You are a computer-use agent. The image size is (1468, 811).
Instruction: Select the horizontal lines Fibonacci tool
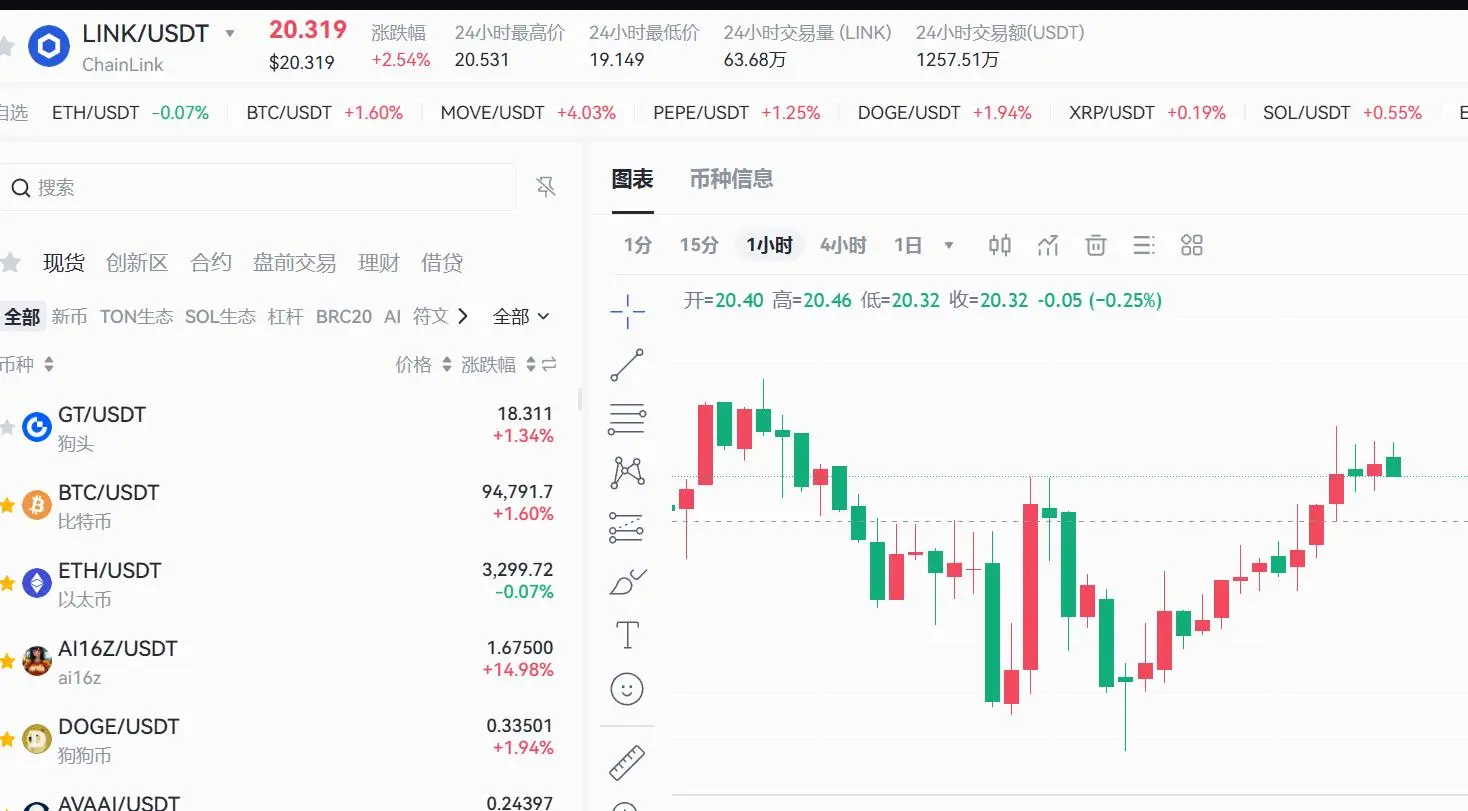point(627,419)
